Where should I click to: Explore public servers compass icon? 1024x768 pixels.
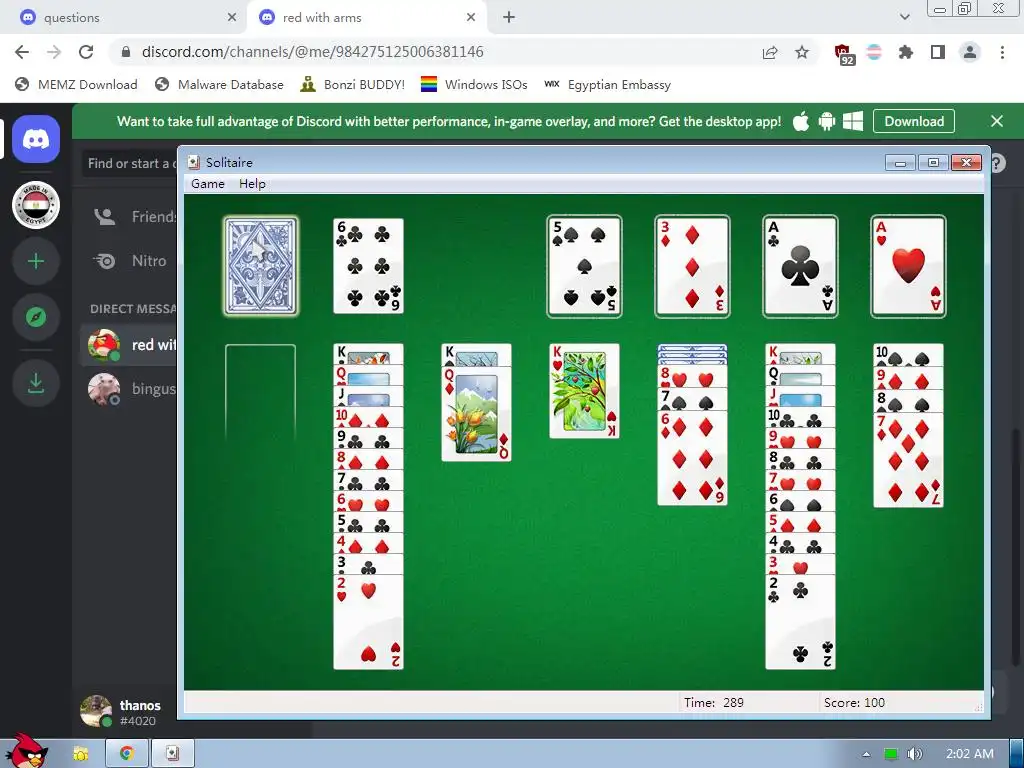[36, 317]
